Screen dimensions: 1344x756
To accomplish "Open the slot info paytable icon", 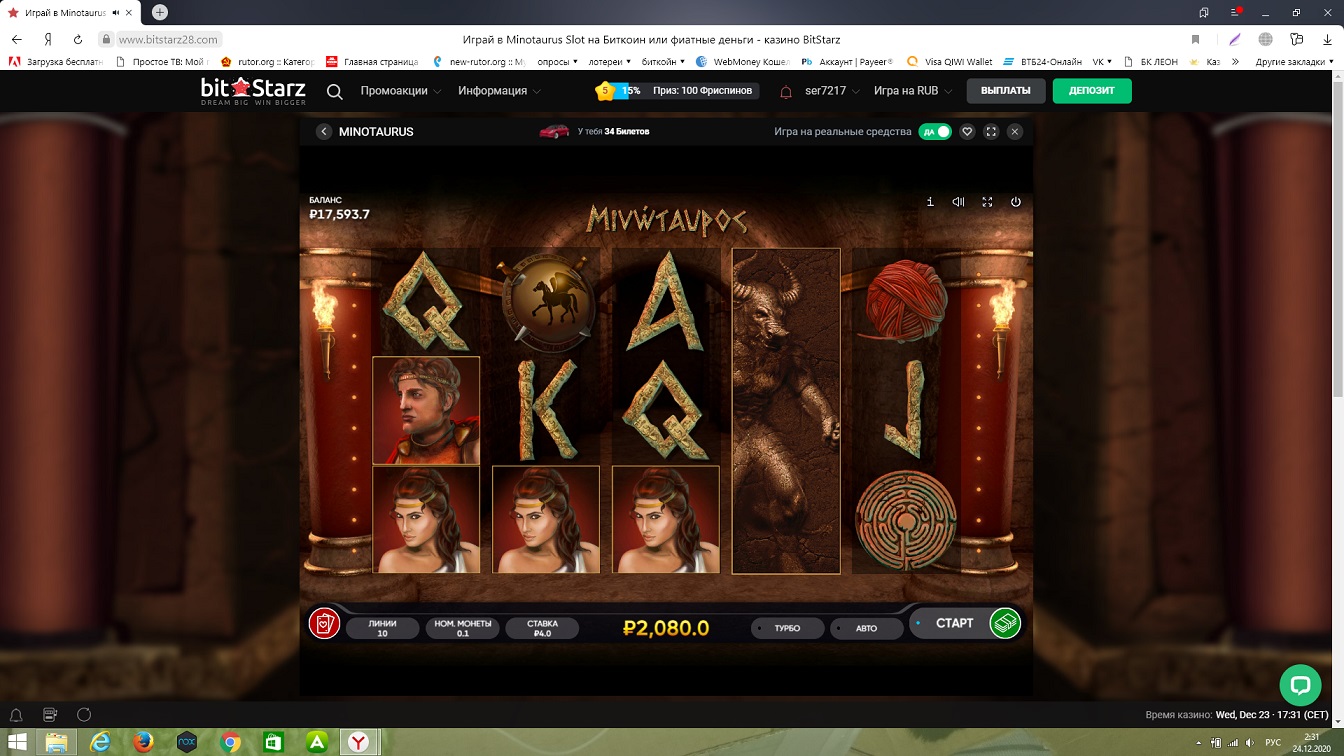I will coord(930,202).
